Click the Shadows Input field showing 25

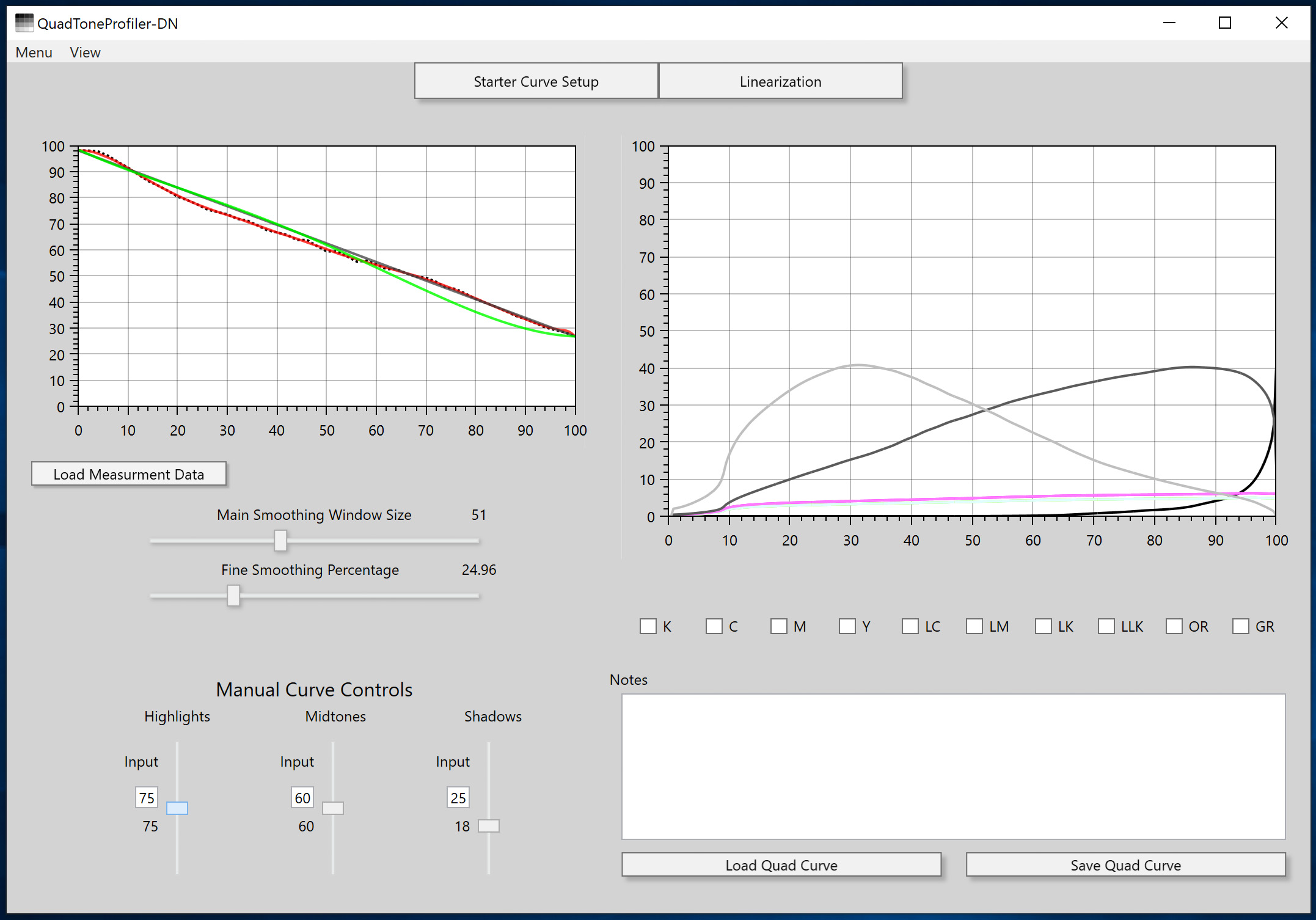pos(458,798)
